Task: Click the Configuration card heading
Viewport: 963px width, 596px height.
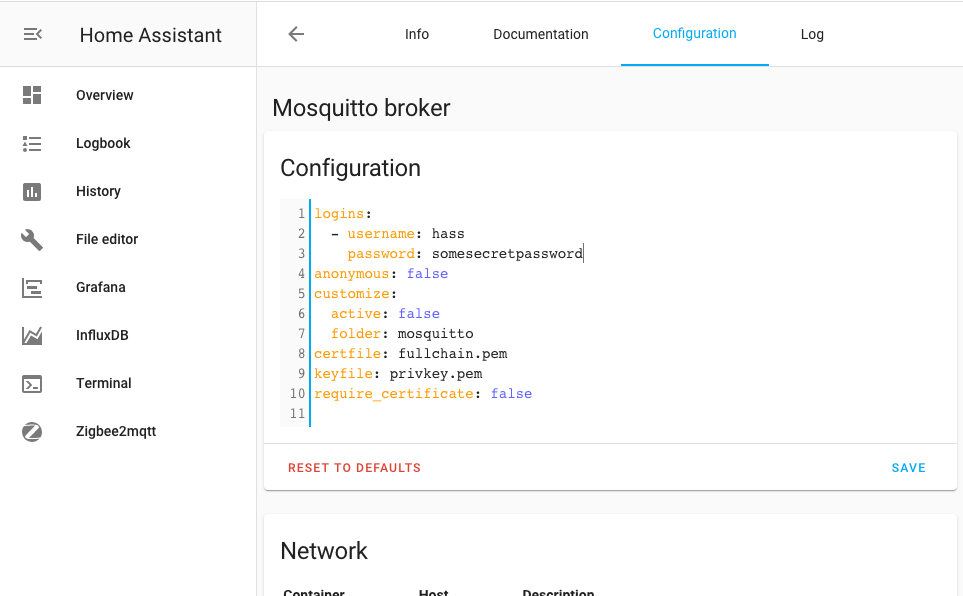Action: click(x=350, y=168)
